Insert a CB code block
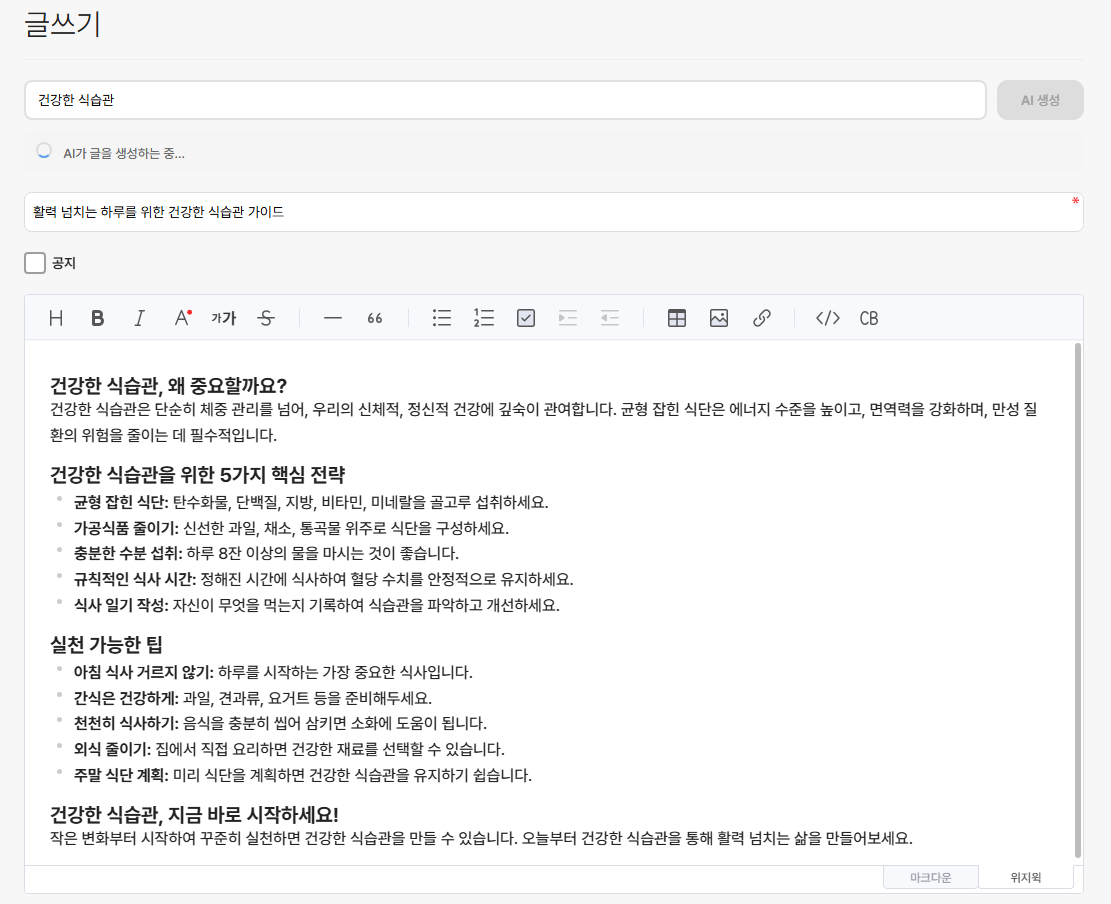Viewport: 1111px width, 904px height. [869, 318]
